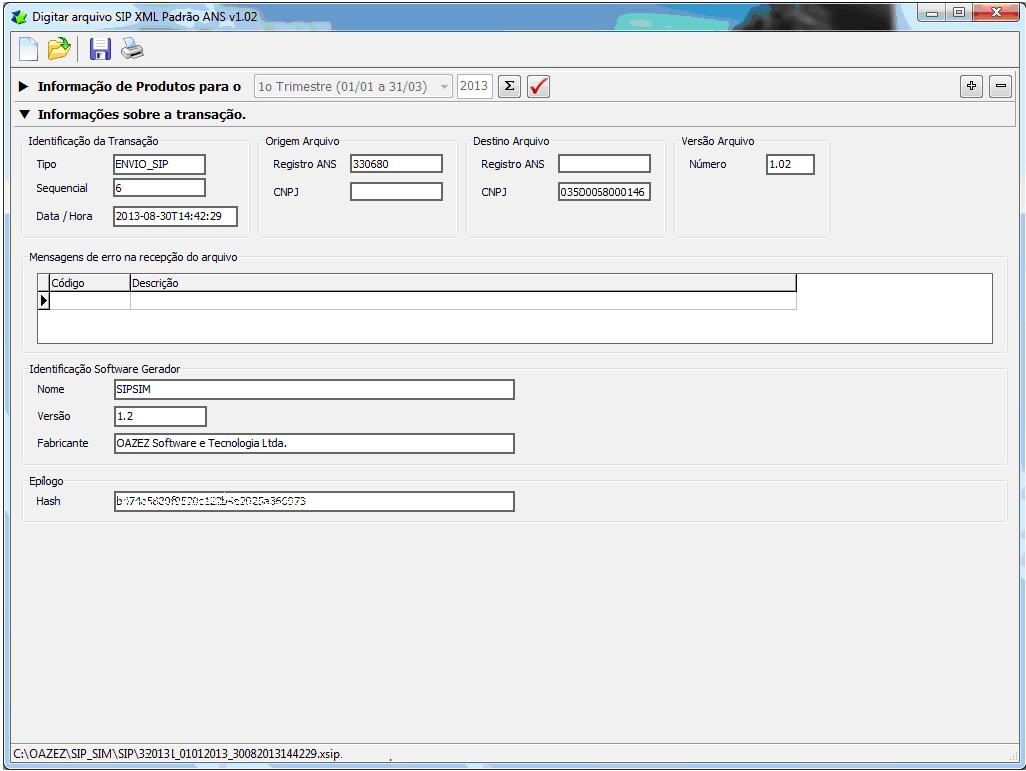Click the Descrição column header
The image size is (1026, 771).
pyautogui.click(x=463, y=283)
